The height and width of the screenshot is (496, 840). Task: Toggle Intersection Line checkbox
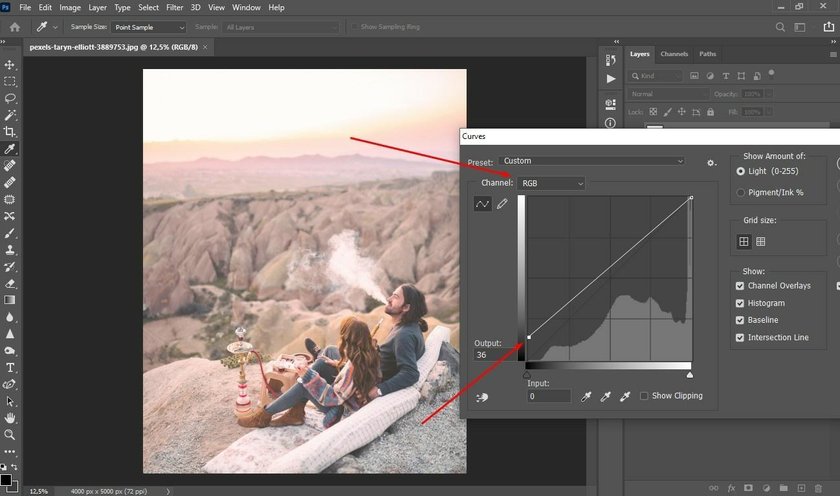[x=740, y=337]
